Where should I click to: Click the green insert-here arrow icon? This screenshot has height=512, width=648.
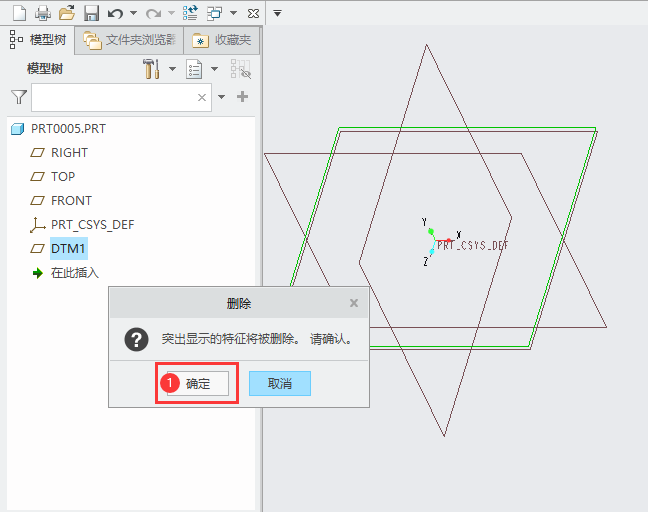tap(38, 273)
